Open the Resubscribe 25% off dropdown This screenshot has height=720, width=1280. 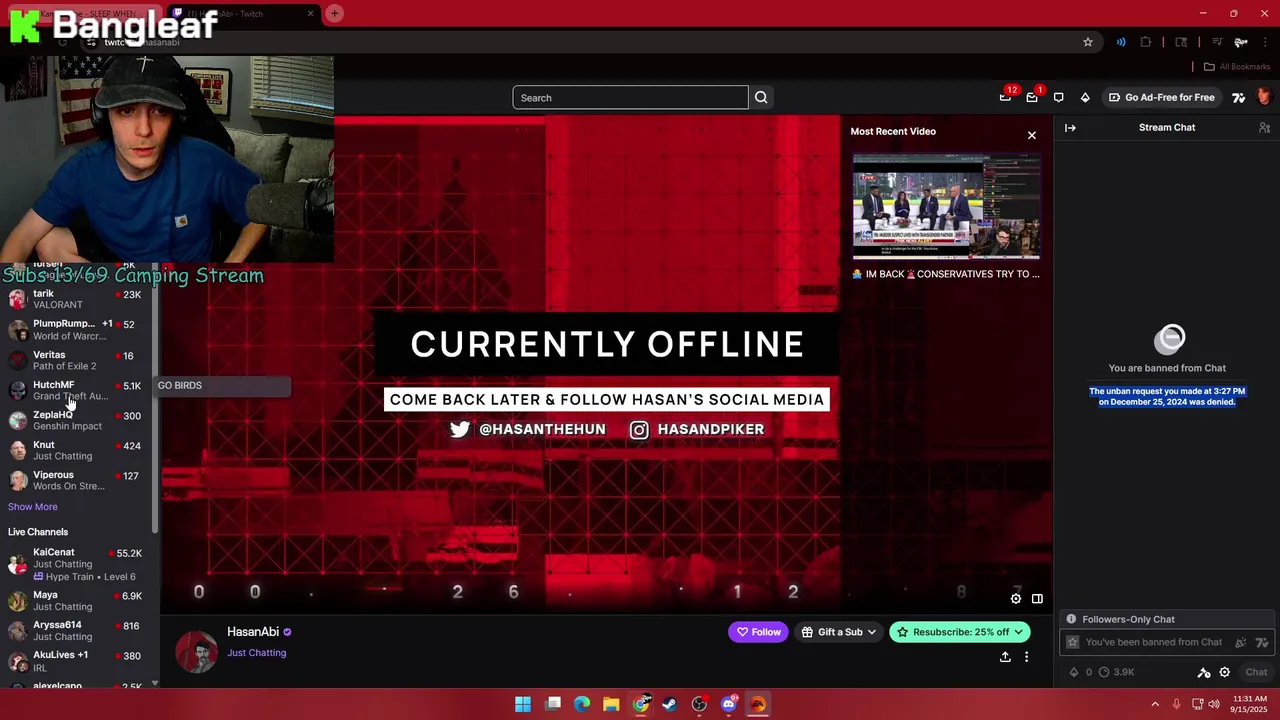(x=959, y=632)
